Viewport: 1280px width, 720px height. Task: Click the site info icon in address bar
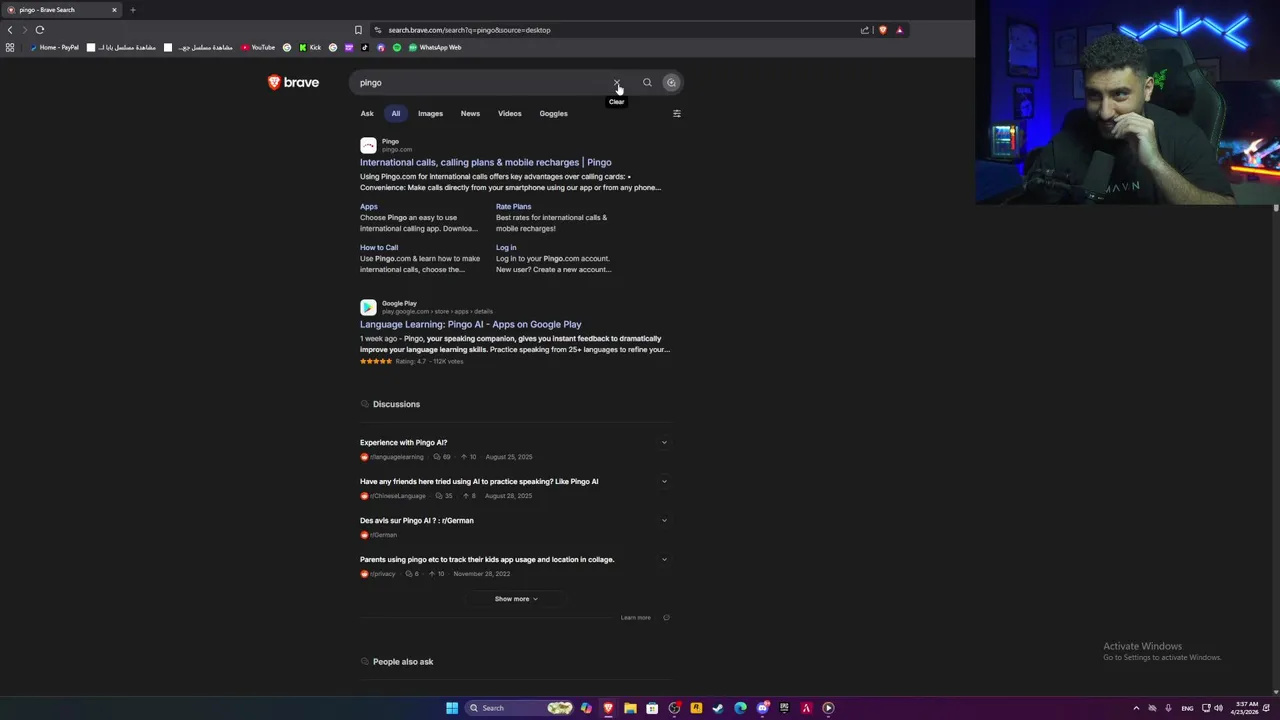click(x=377, y=30)
